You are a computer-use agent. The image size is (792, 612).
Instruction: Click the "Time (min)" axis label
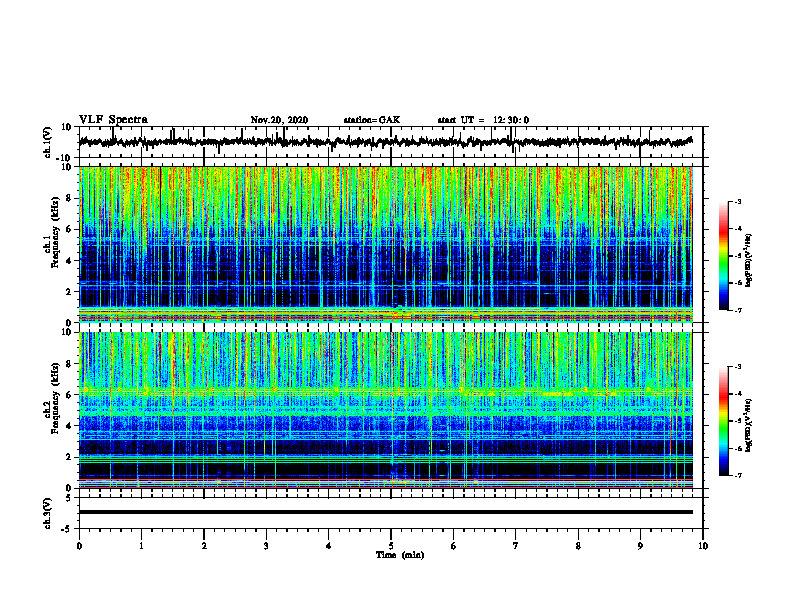tap(400, 555)
